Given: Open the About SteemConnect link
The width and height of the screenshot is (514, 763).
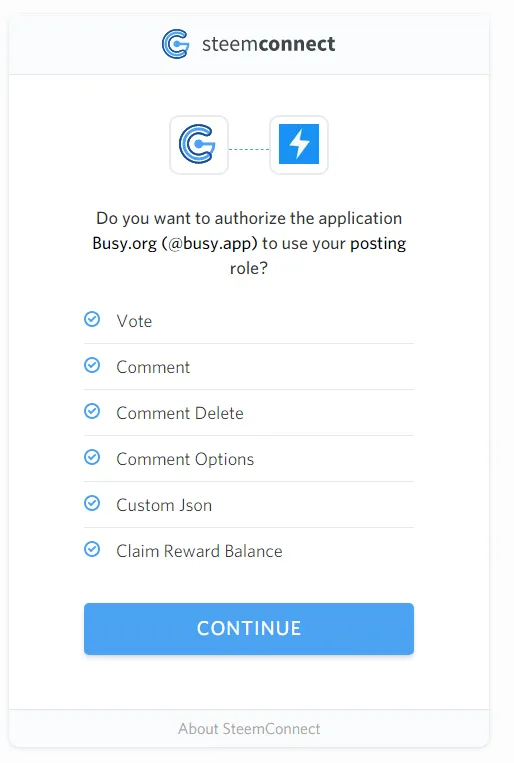Looking at the screenshot, I should 249,728.
